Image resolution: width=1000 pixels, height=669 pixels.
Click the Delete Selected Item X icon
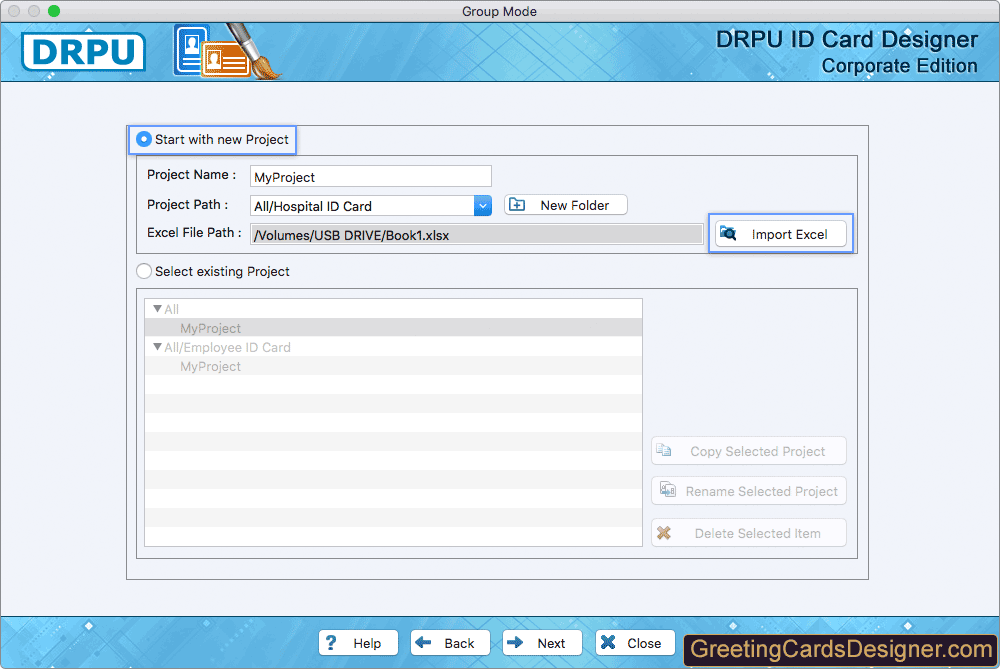coord(664,533)
